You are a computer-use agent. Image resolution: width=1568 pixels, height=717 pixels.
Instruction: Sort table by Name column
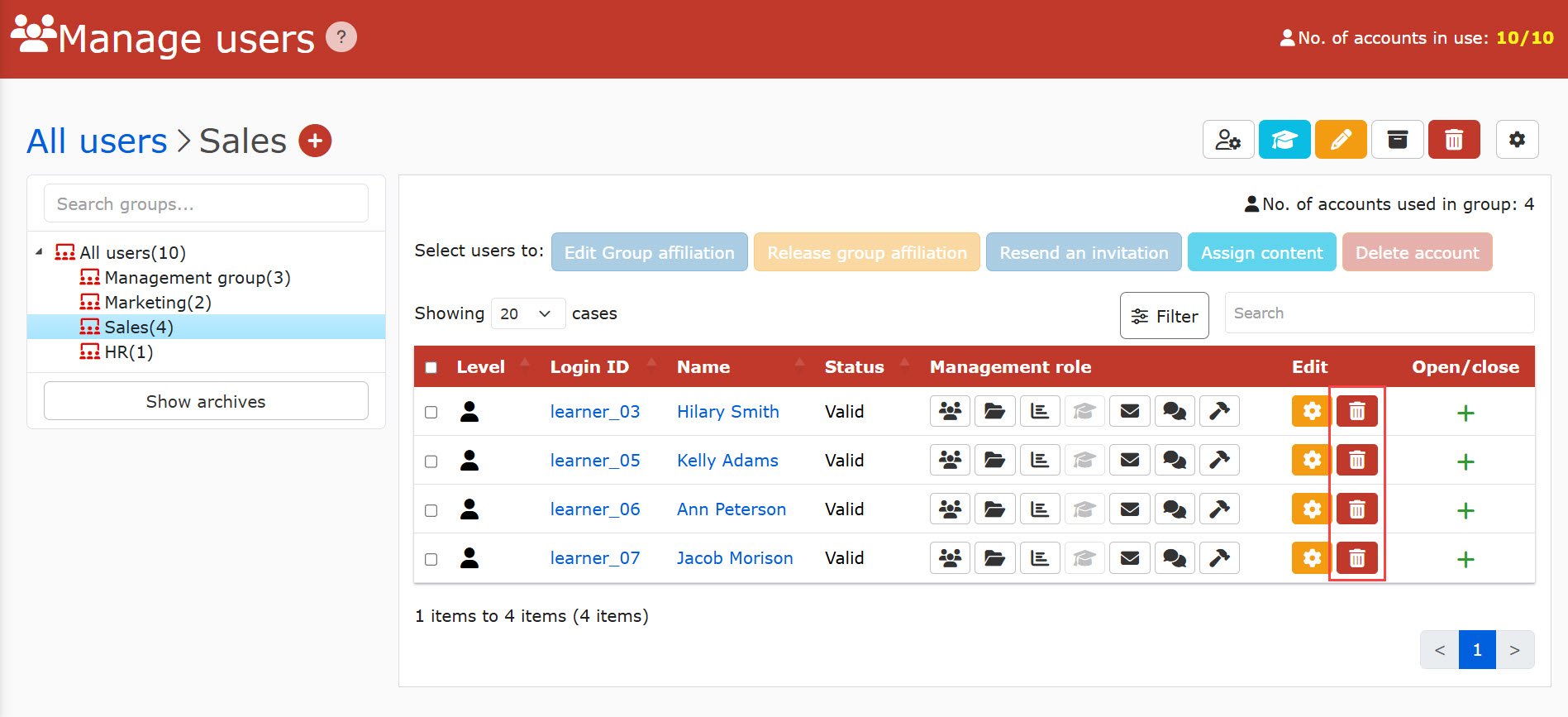pos(740,366)
